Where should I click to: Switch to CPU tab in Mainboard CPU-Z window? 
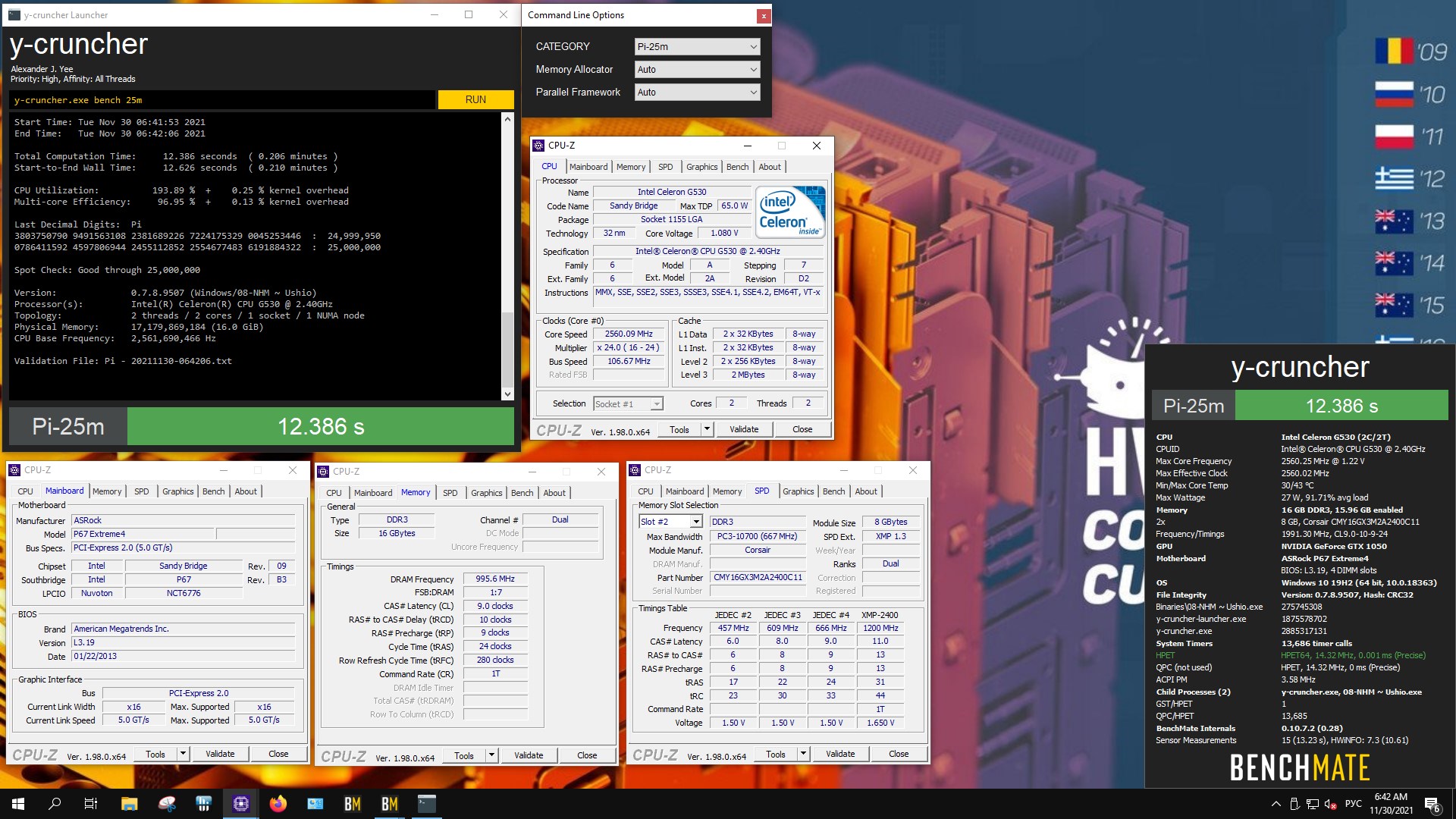click(25, 491)
